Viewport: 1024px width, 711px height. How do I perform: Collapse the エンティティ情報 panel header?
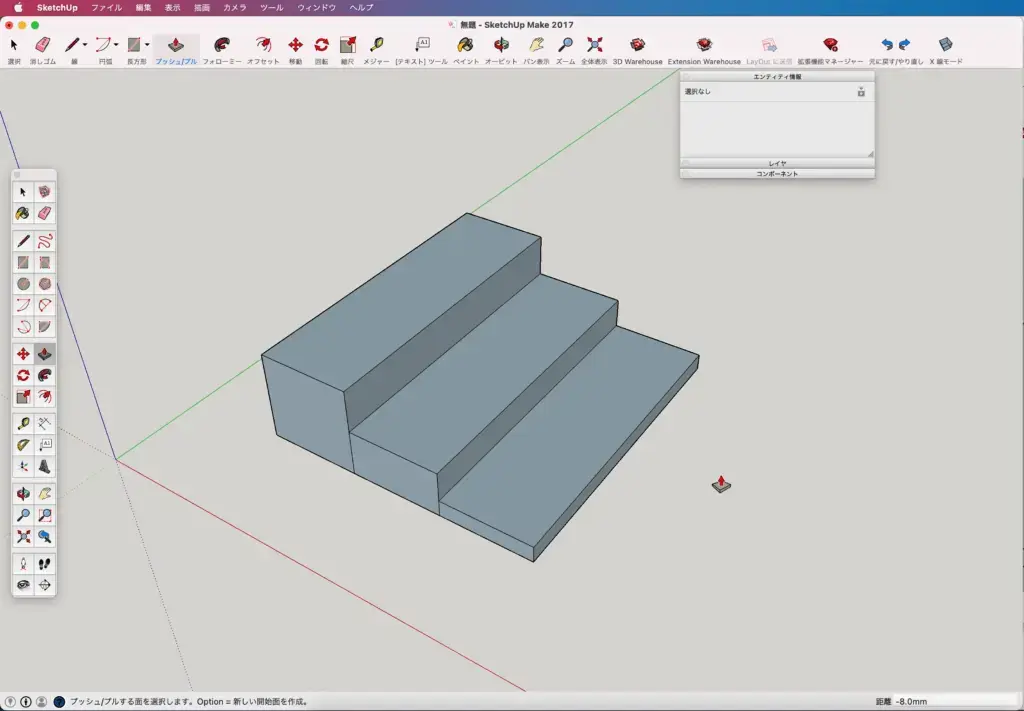point(777,76)
